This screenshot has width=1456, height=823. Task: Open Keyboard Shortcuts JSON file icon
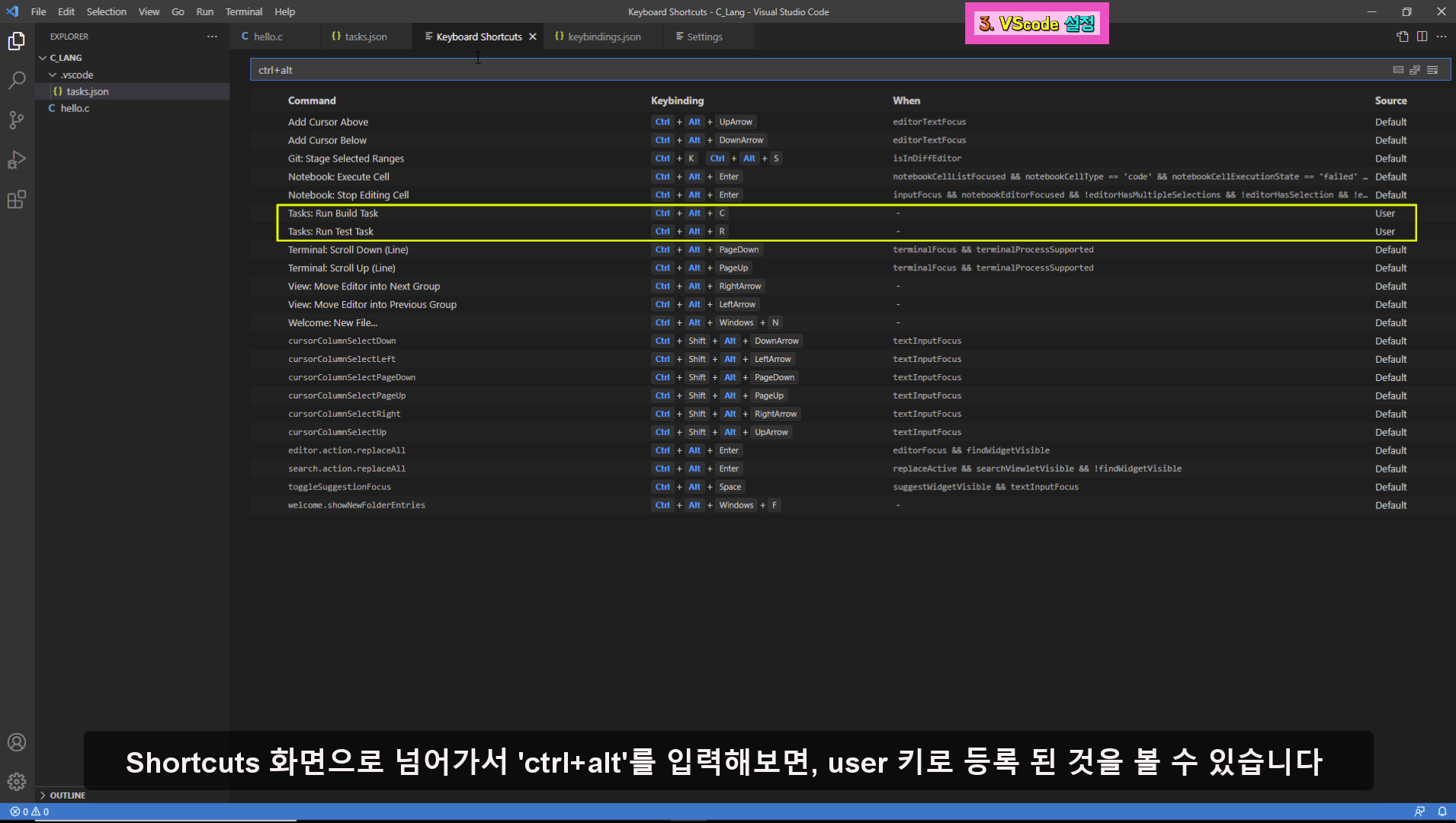1403,37
